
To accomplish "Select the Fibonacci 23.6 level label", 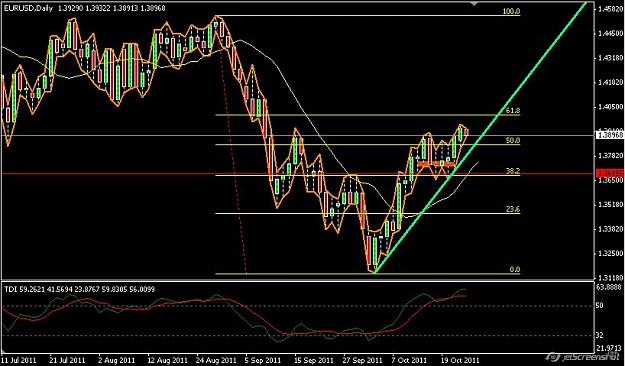I will point(514,209).
